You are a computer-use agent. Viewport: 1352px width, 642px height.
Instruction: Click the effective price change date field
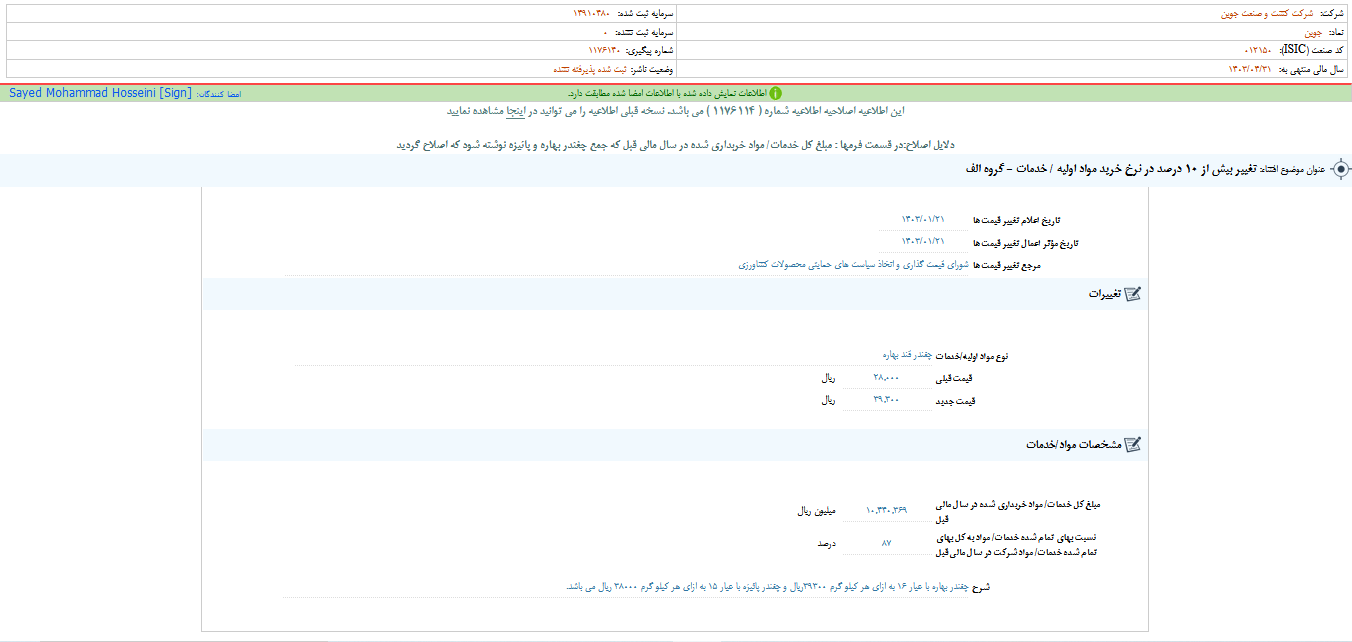pos(922,242)
